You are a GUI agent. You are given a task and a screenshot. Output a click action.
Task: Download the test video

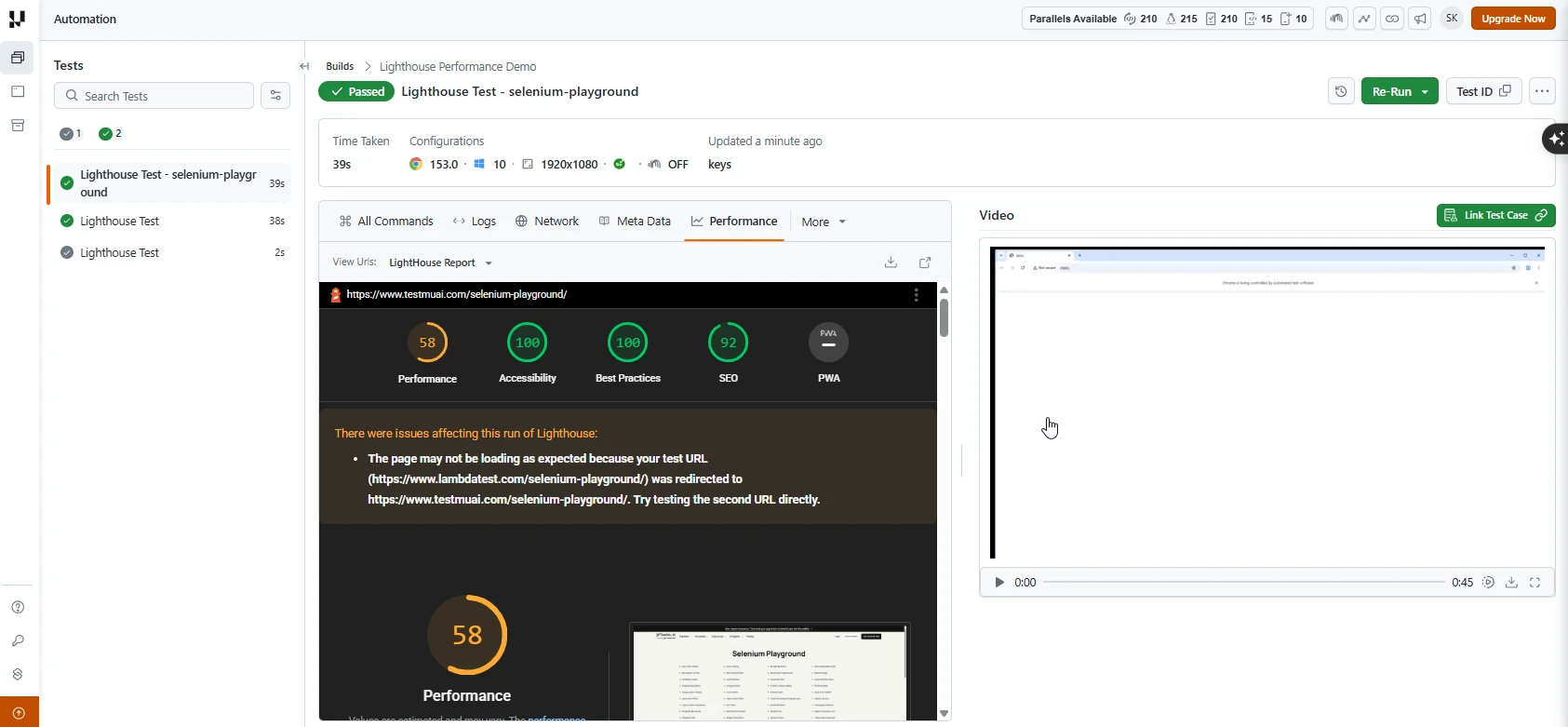click(1511, 582)
